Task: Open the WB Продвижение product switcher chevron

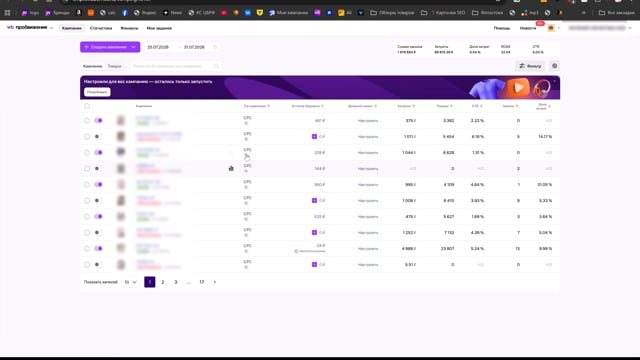Action: [x=51, y=28]
